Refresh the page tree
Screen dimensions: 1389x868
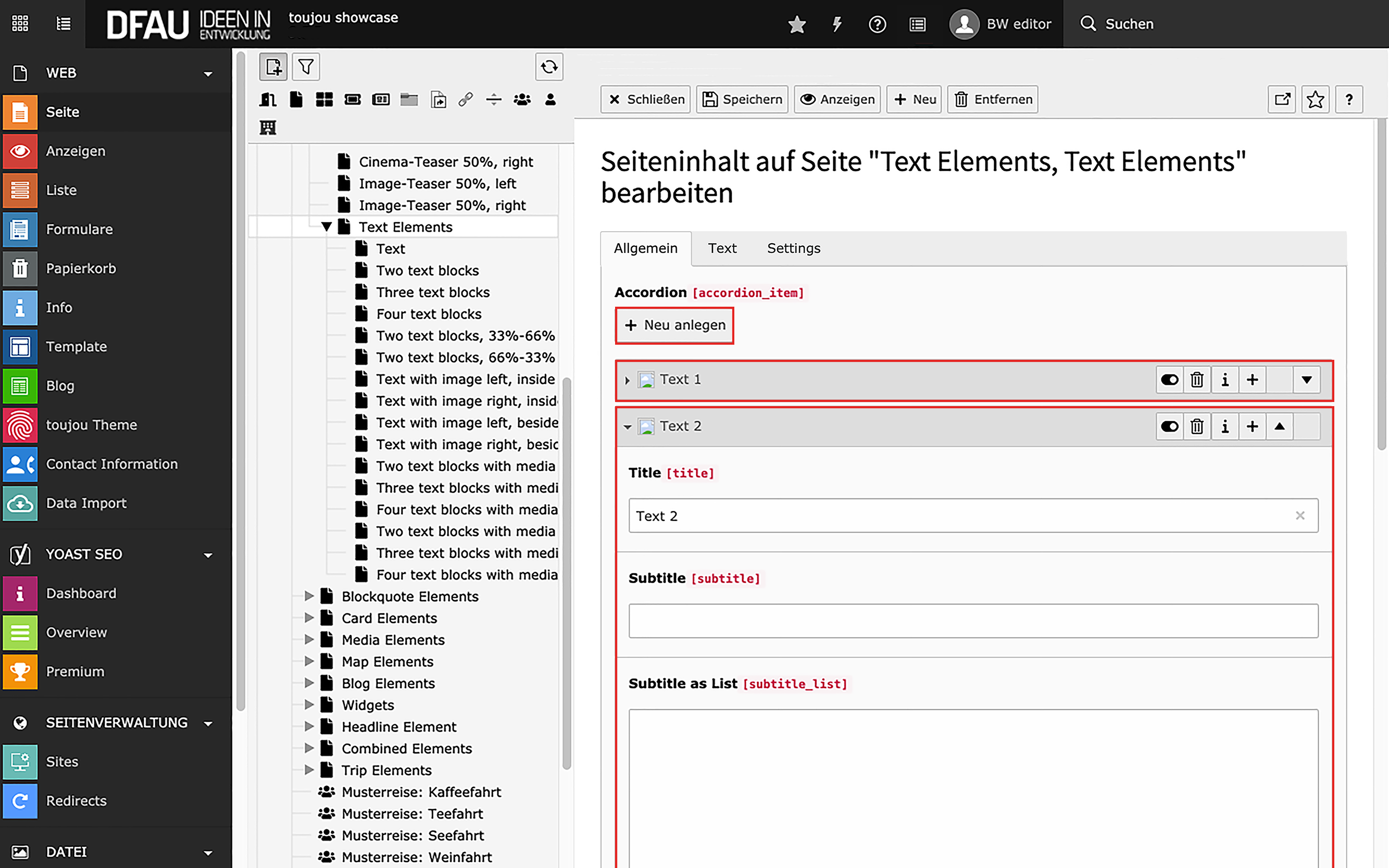pyautogui.click(x=549, y=67)
